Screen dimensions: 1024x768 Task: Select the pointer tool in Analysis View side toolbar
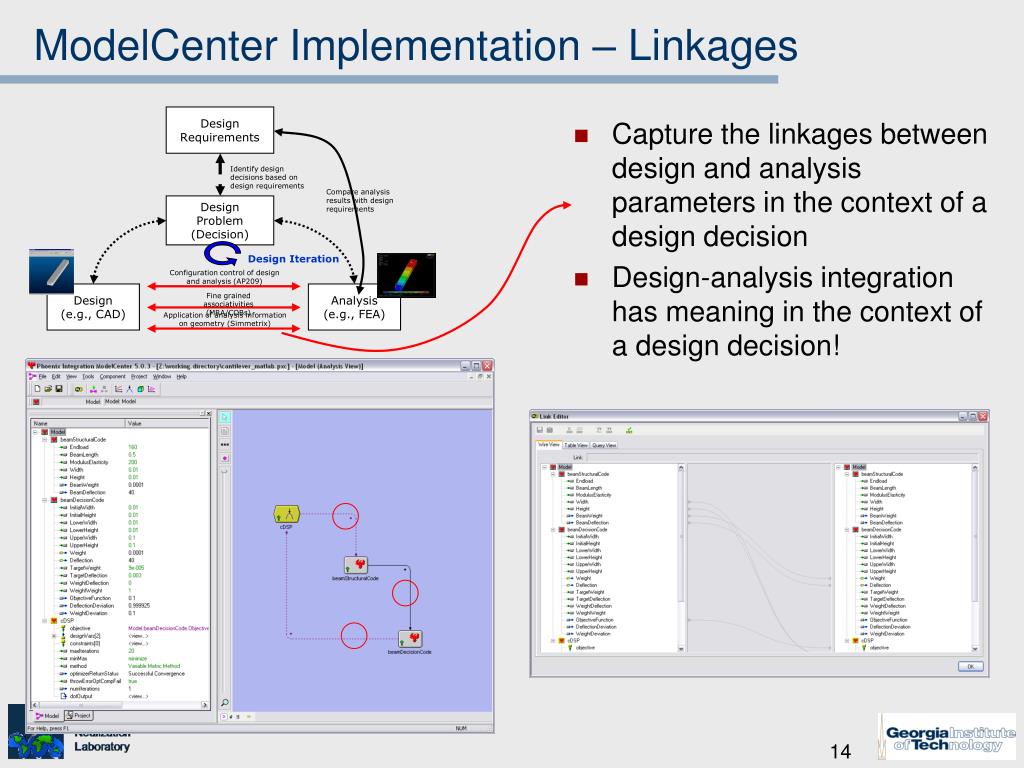[225, 417]
